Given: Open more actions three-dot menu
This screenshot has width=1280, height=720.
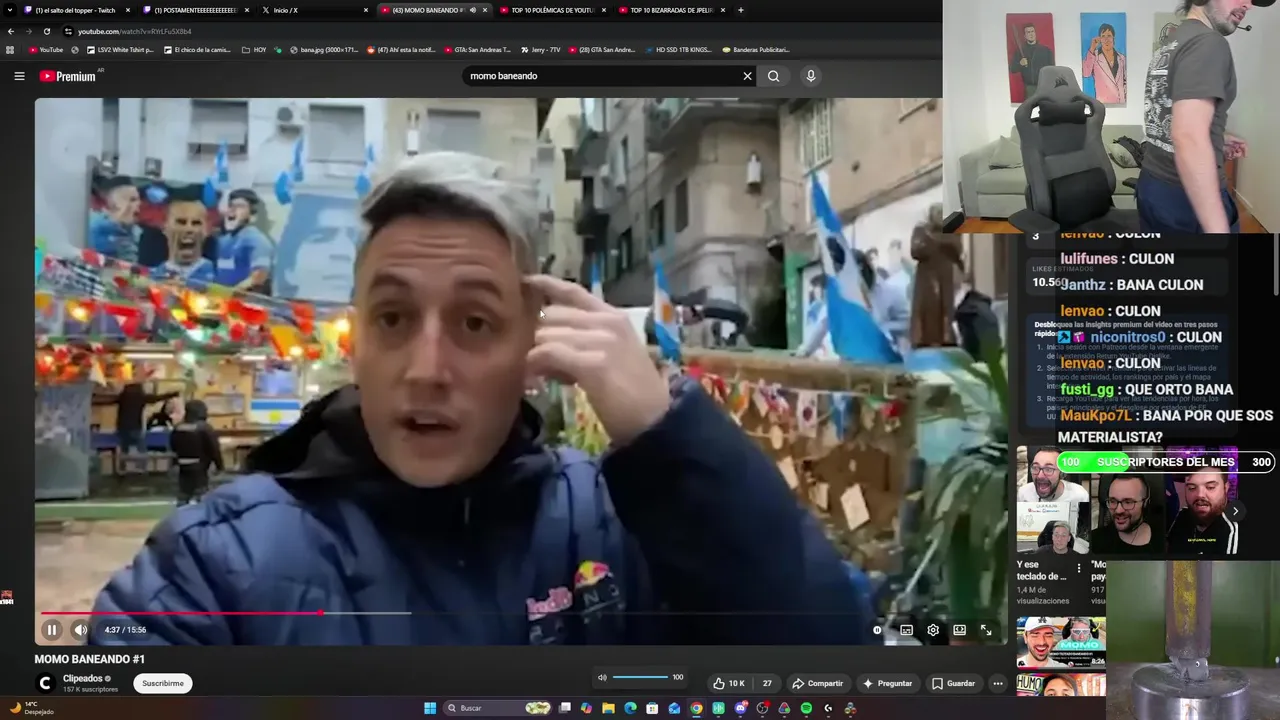Looking at the screenshot, I should click(x=997, y=683).
